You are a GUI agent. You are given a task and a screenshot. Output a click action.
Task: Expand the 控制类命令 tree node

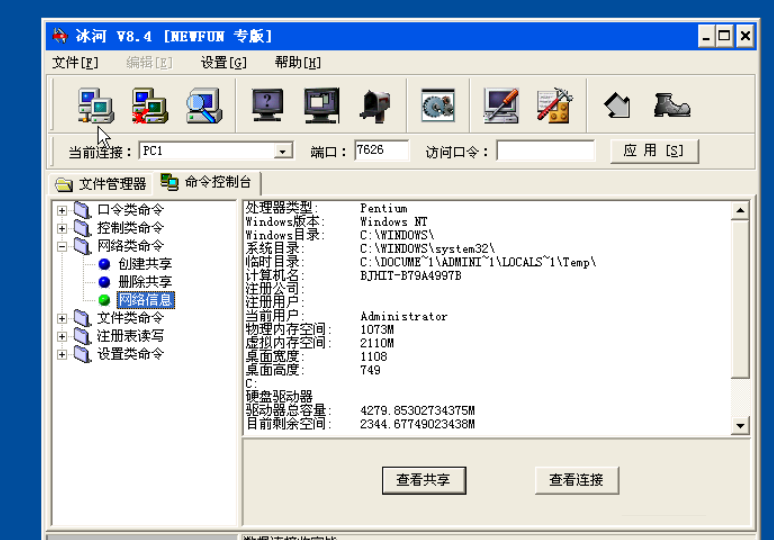(62, 229)
